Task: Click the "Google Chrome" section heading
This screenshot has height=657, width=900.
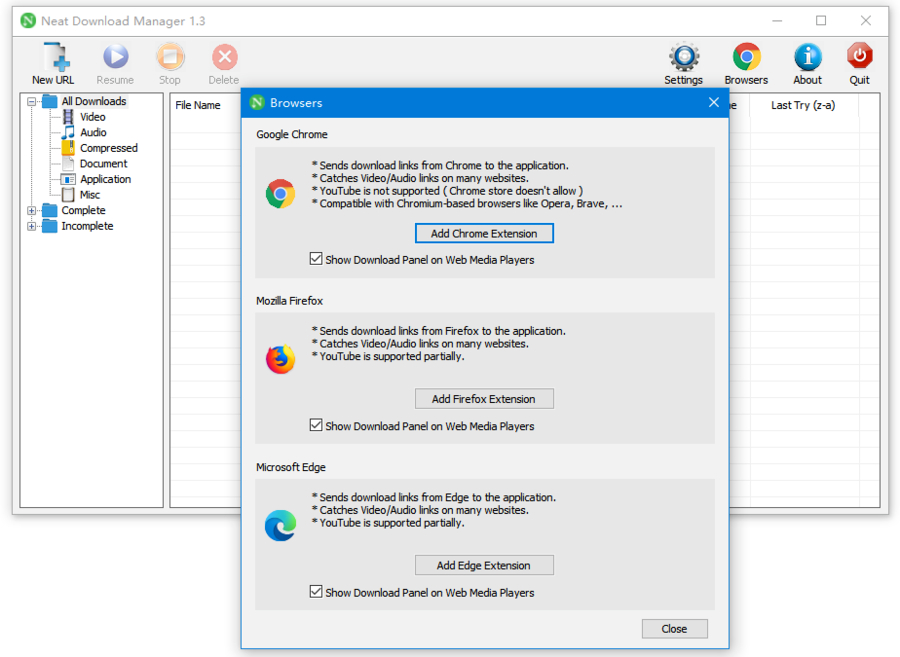Action: point(292,134)
